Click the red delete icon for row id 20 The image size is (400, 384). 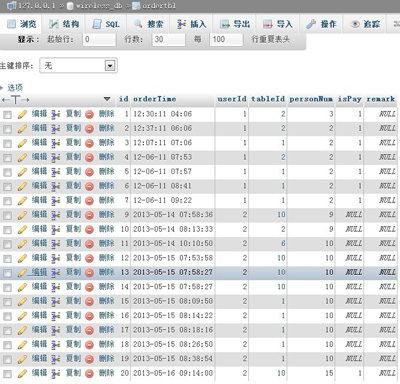click(89, 374)
